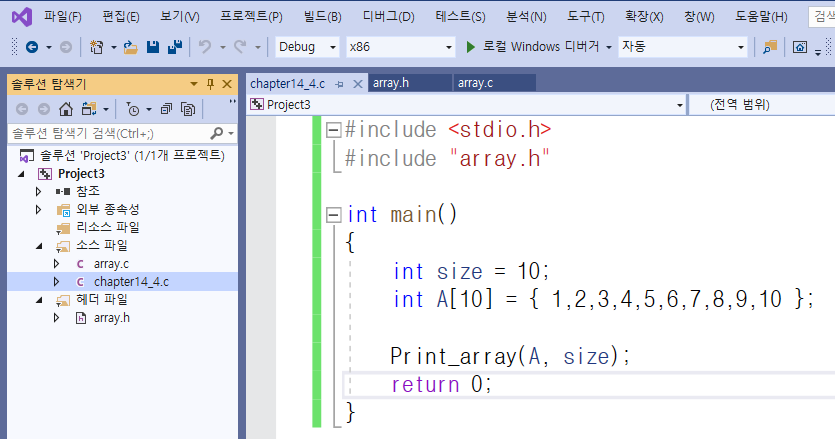Screen dimensions: 835x439
Task: Create a new project icon
Action: pyautogui.click(x=96, y=47)
